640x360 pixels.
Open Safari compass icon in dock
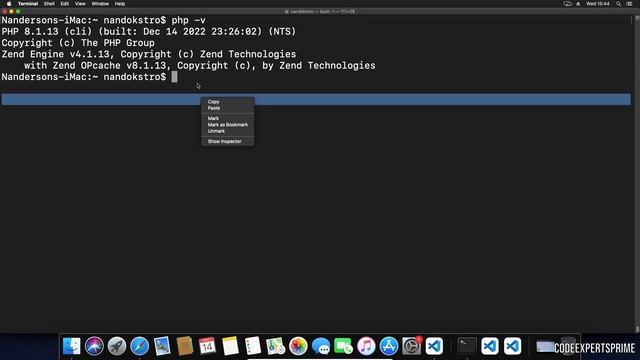[140, 346]
